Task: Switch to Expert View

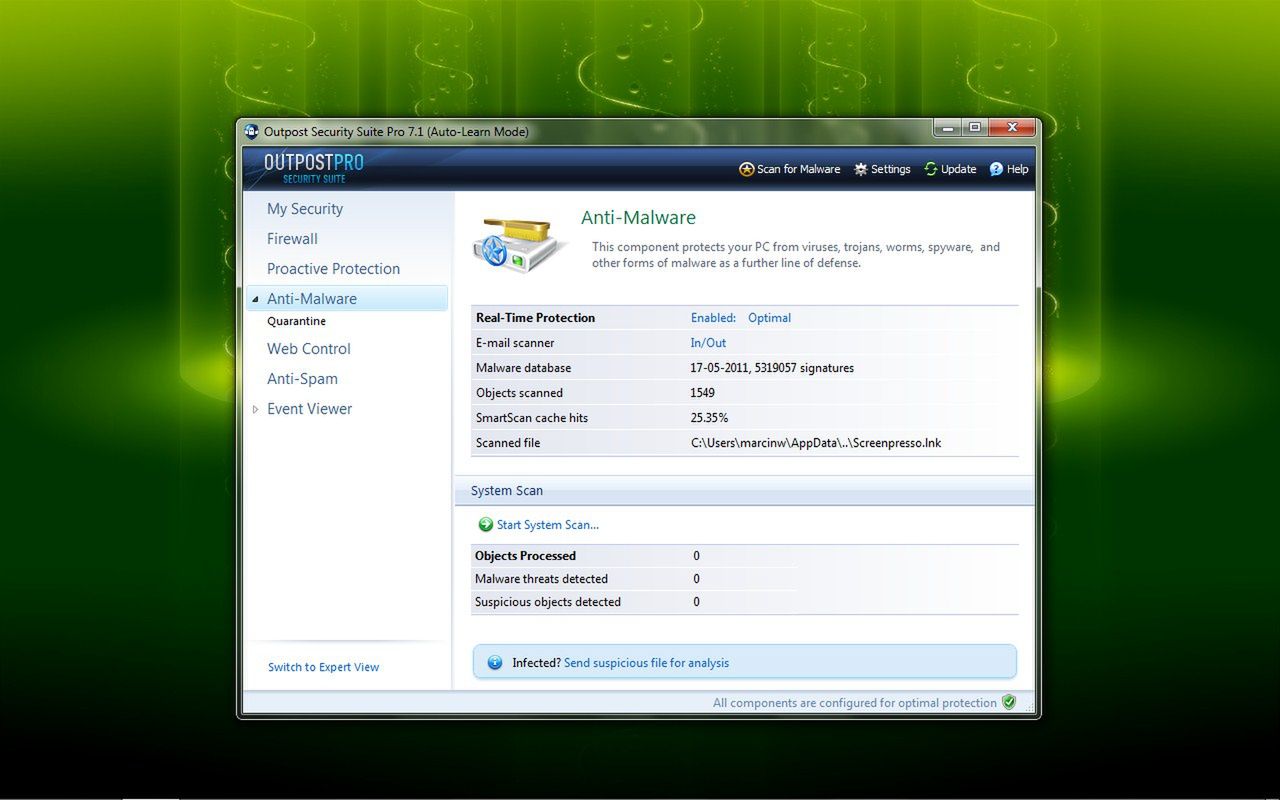Action: (323, 667)
